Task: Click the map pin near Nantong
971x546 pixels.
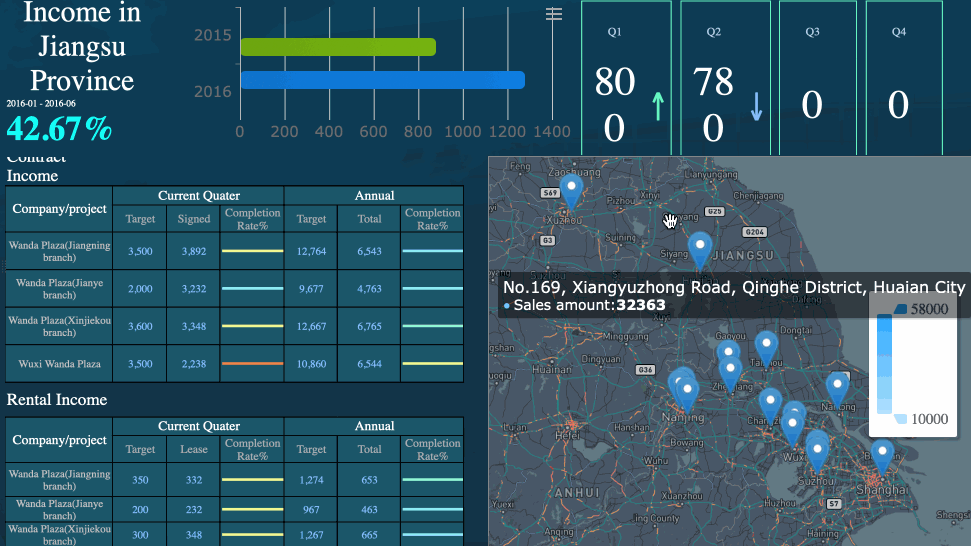Action: (x=837, y=391)
